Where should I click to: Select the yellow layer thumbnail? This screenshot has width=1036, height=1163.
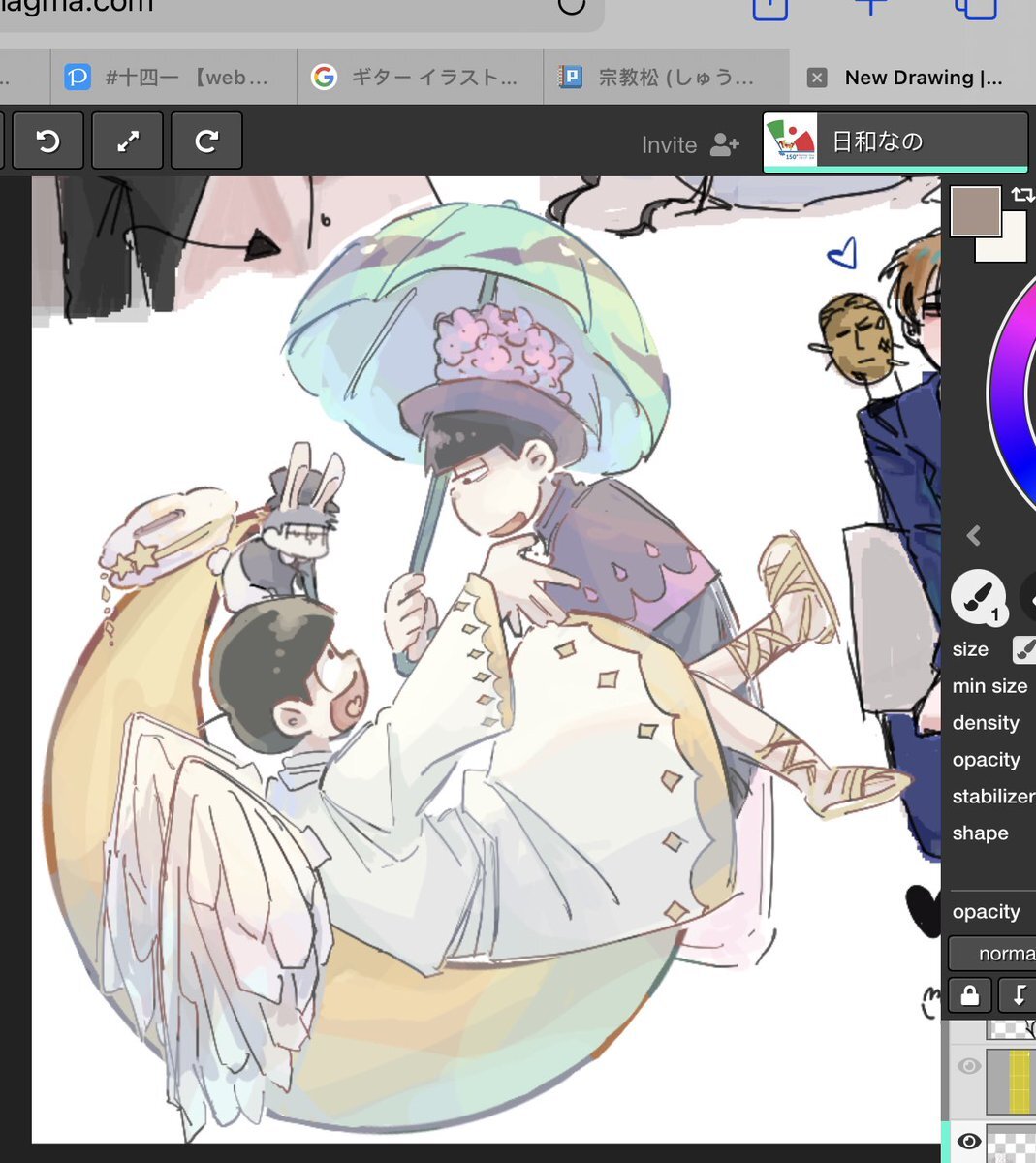tap(1012, 1081)
